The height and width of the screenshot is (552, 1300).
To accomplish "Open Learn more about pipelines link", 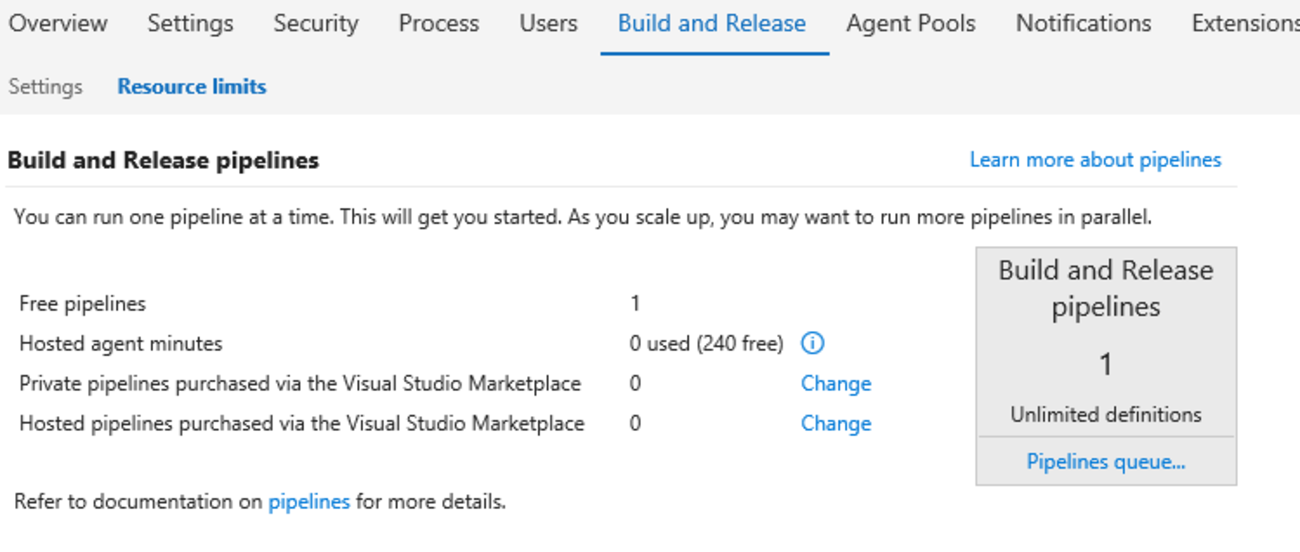I will click(1095, 160).
